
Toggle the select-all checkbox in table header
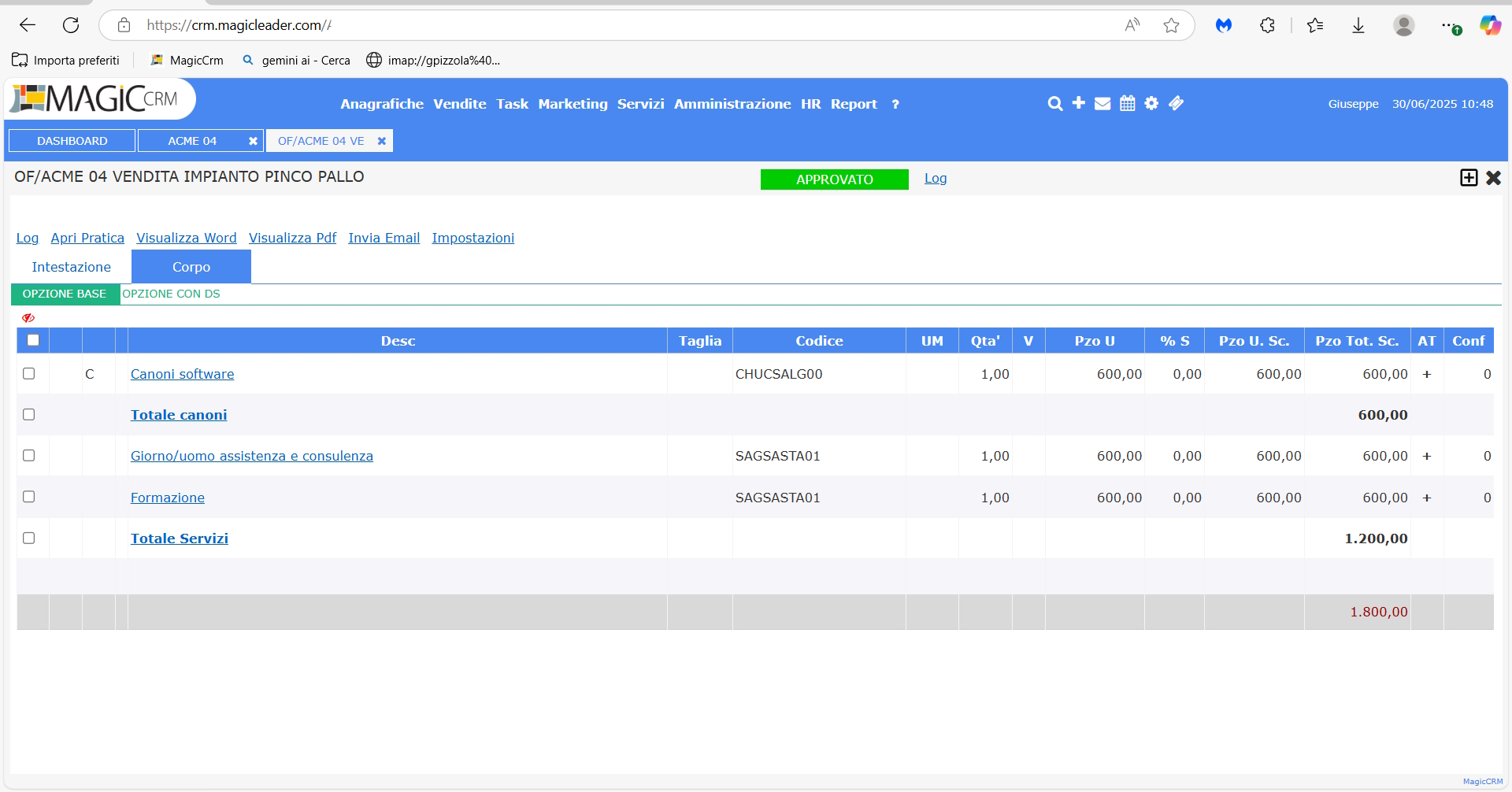(x=33, y=340)
